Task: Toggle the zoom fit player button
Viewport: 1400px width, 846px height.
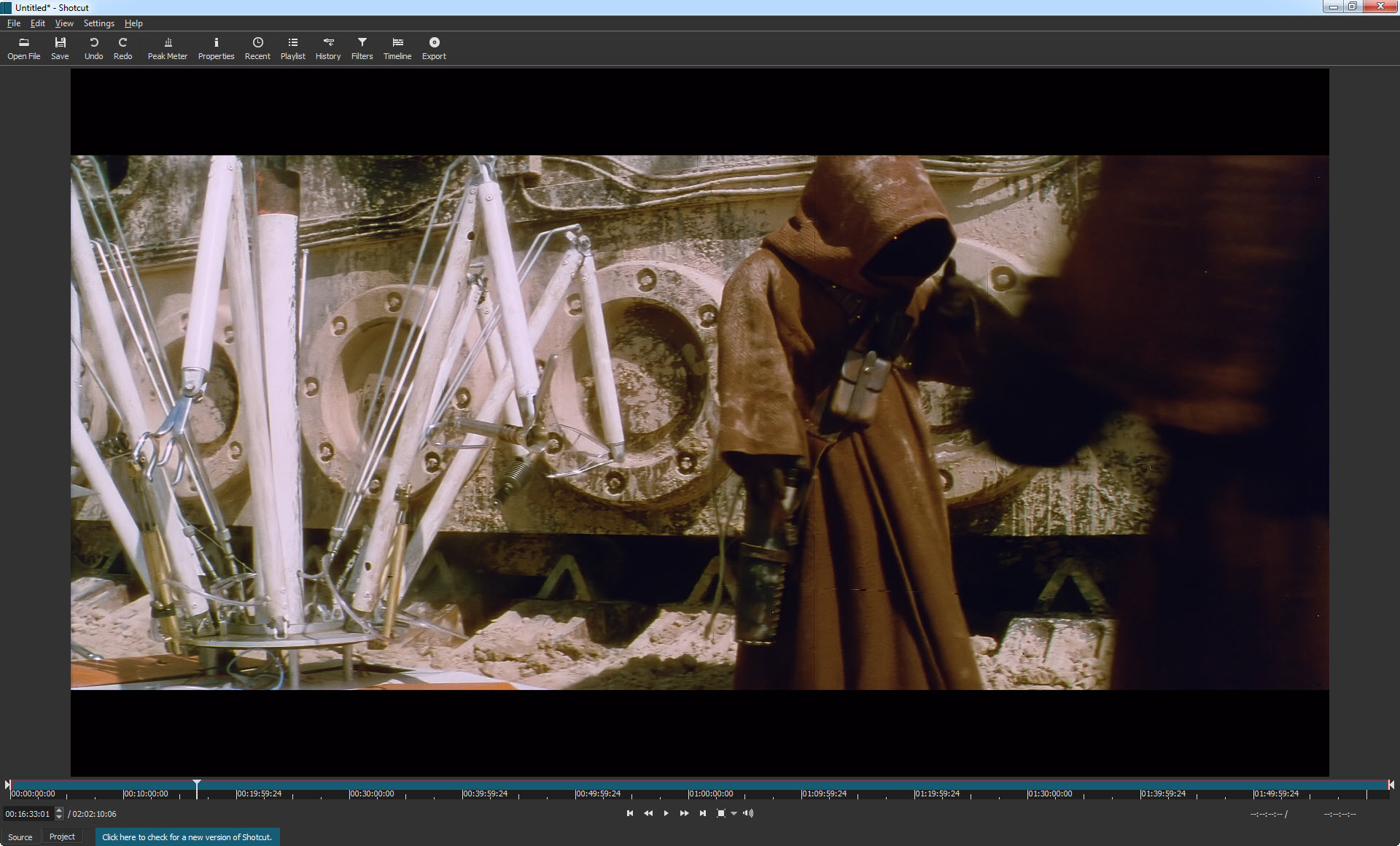Action: tap(720, 813)
